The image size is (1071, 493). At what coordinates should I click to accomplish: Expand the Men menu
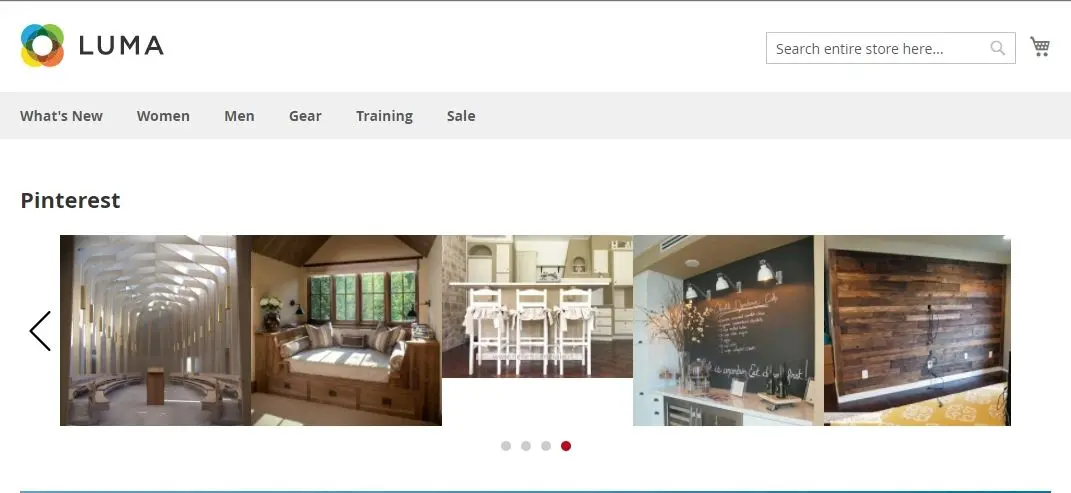239,116
